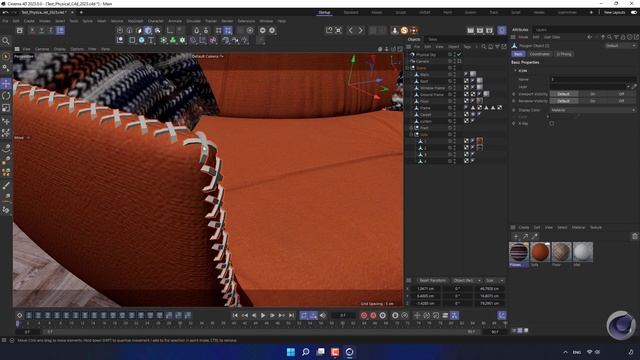Click the material manager trash icon
This screenshot has width=640, height=360.
(x=634, y=236)
